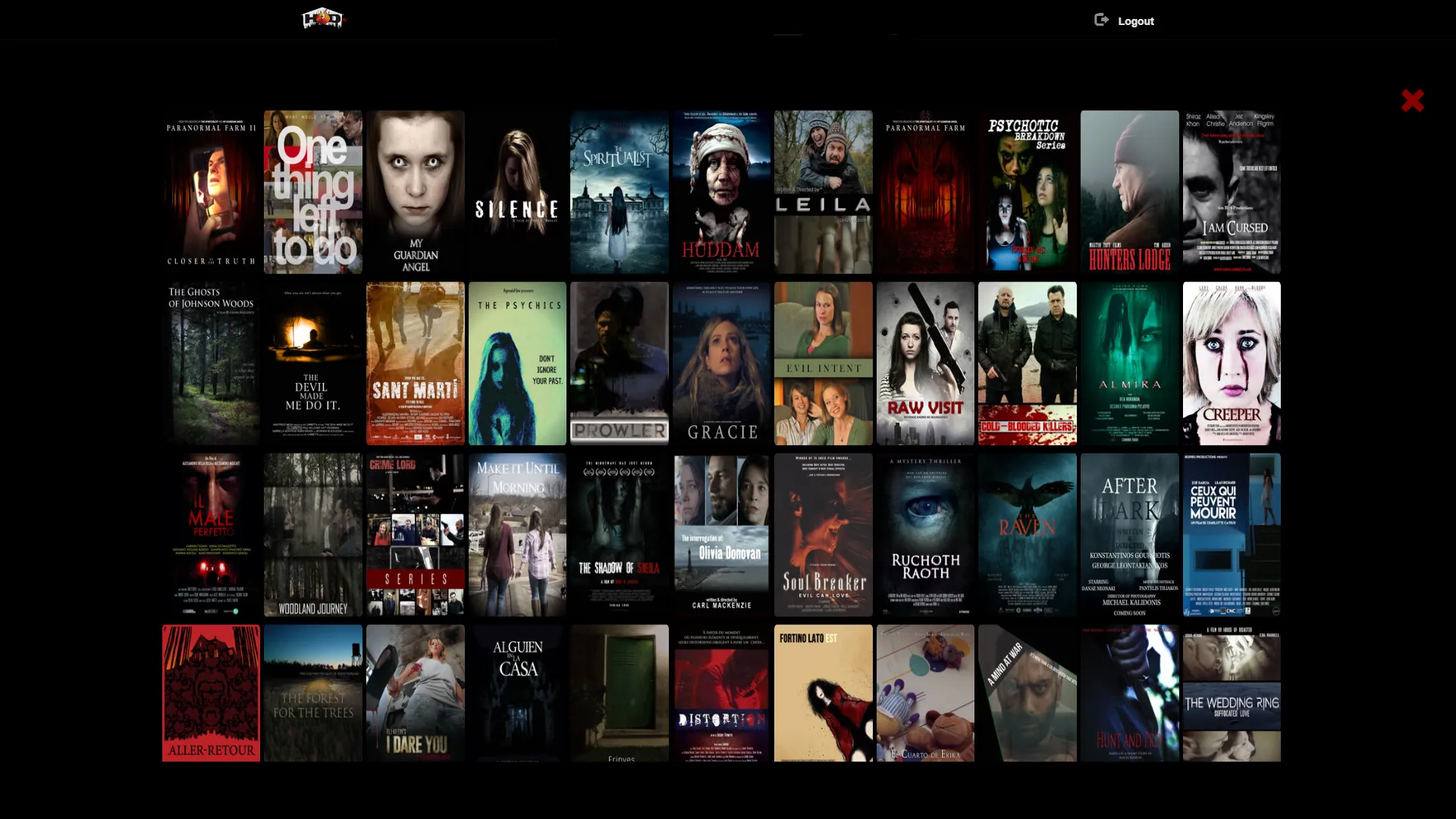
Task: Select the Huddam movie poster
Action: [x=721, y=192]
